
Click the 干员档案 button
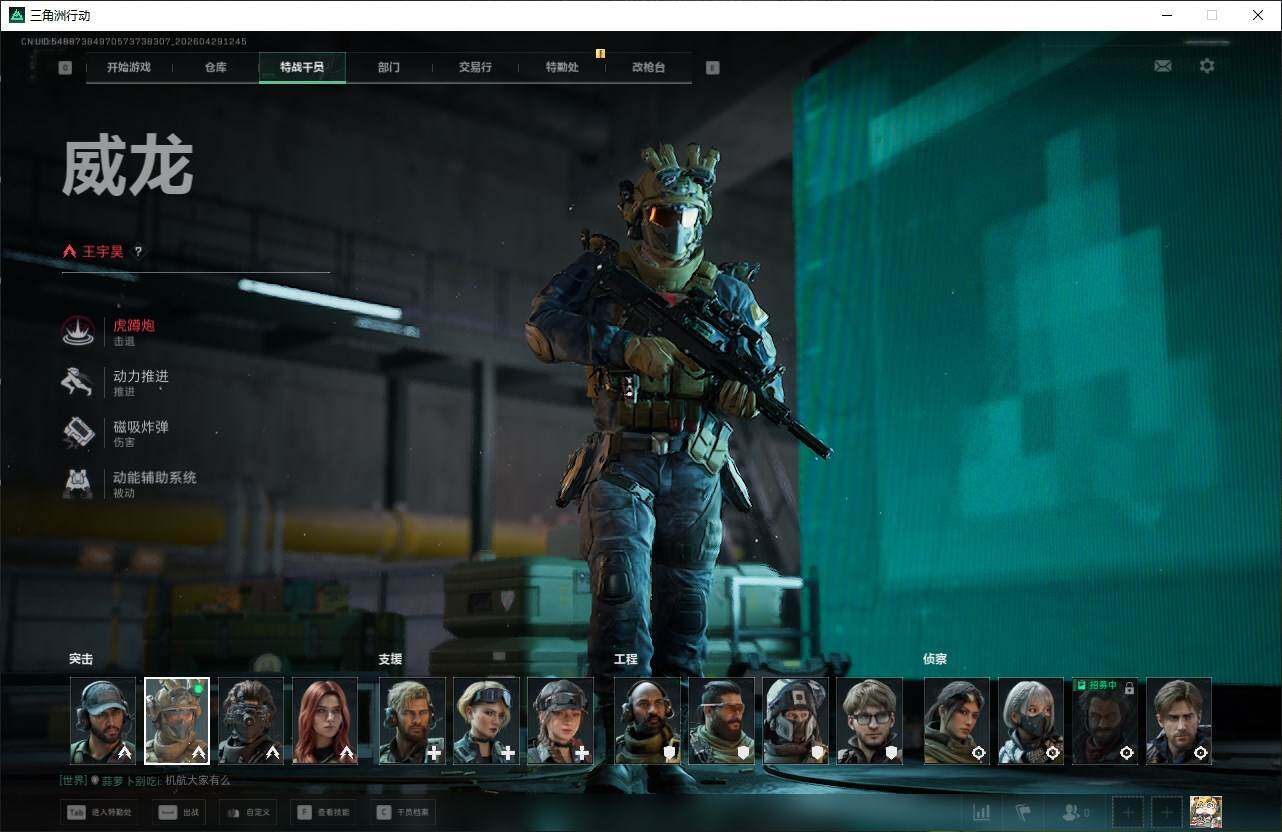[x=401, y=812]
